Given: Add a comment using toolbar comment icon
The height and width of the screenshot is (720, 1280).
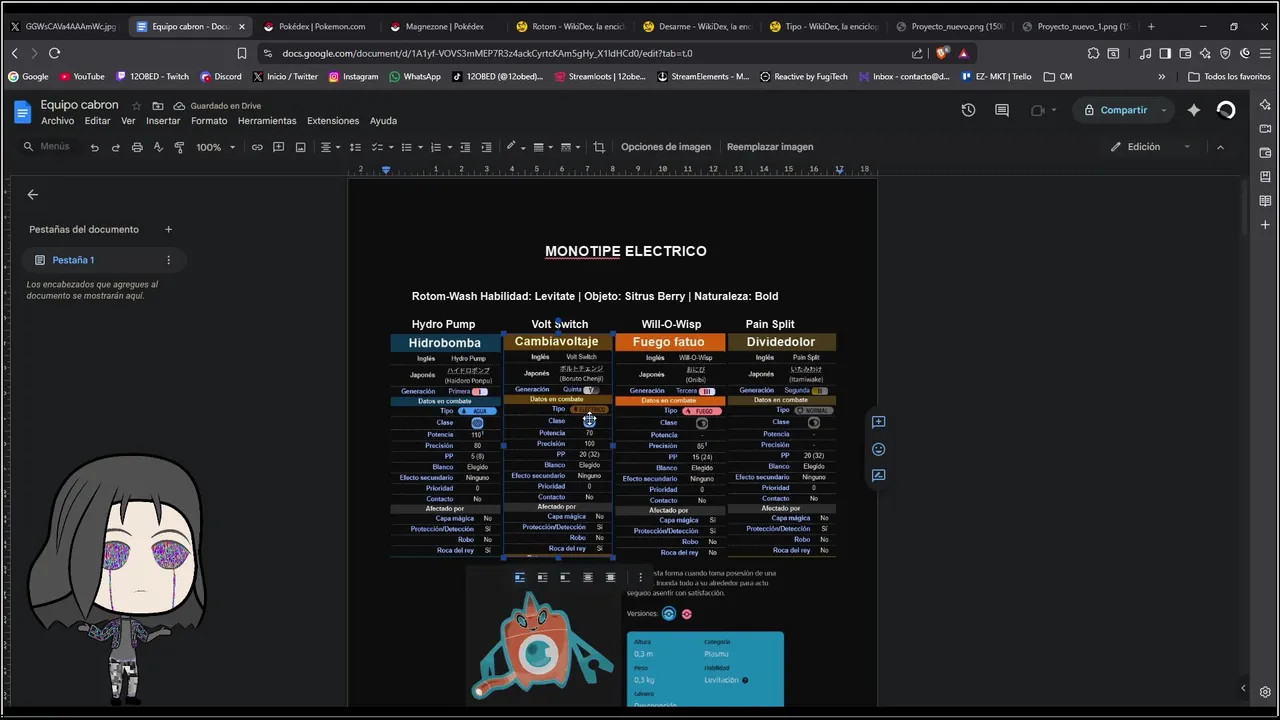Looking at the screenshot, I should tap(278, 147).
